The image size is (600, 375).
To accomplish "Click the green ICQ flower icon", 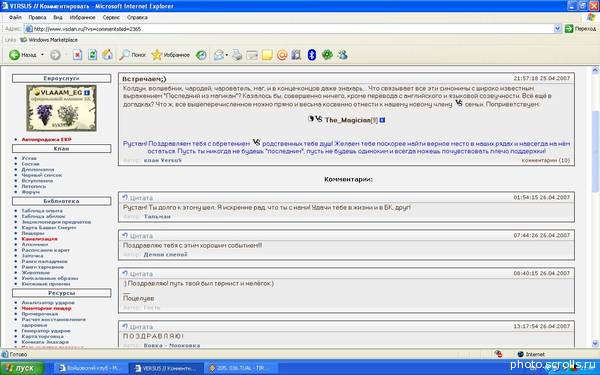I will [327, 55].
